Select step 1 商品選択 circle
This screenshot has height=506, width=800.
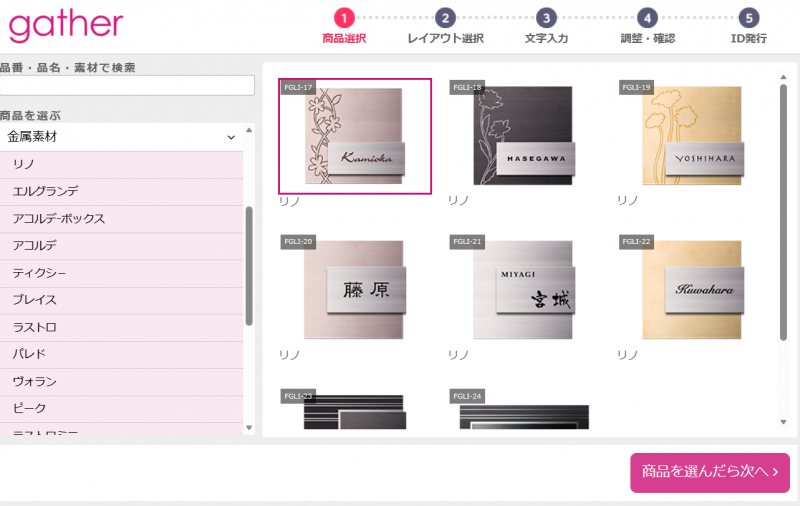coord(344,18)
